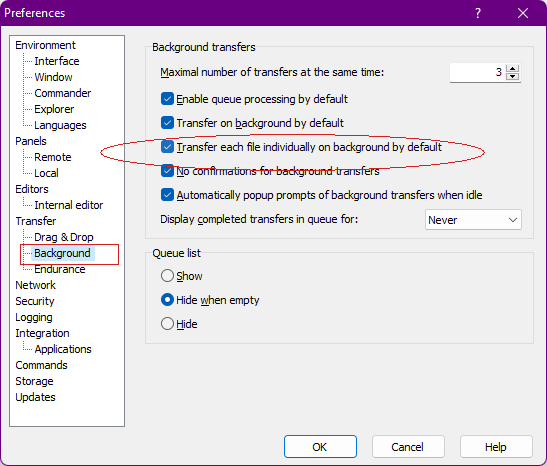Decrease maximal transfers with the down spinner arrow
The height and width of the screenshot is (466, 547).
(512, 76)
